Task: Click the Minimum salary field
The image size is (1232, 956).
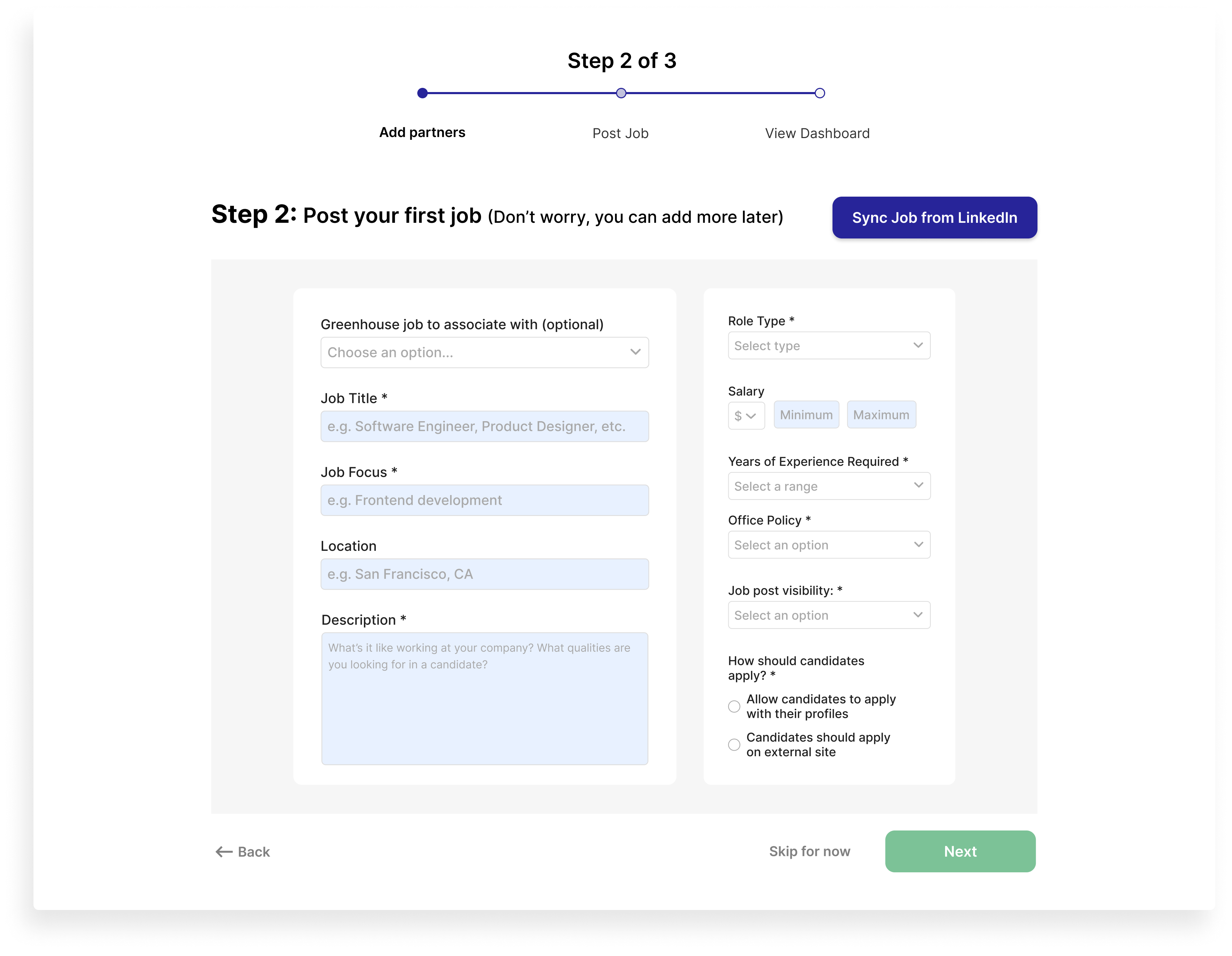Action: tap(806, 415)
